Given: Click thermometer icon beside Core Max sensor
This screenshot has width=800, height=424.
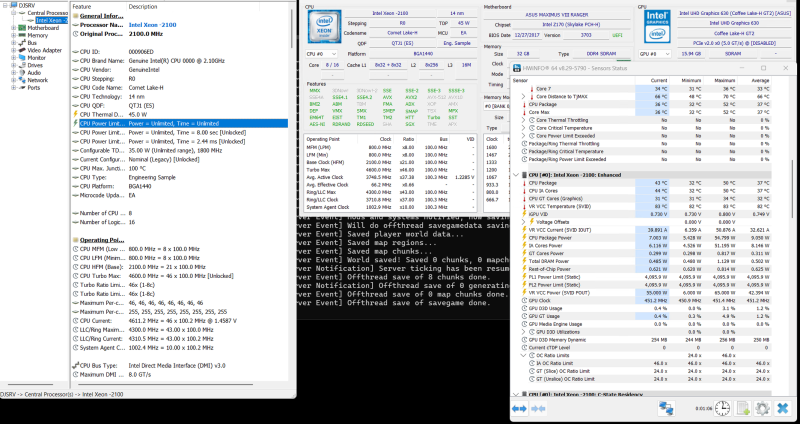Looking at the screenshot, I should (525, 112).
